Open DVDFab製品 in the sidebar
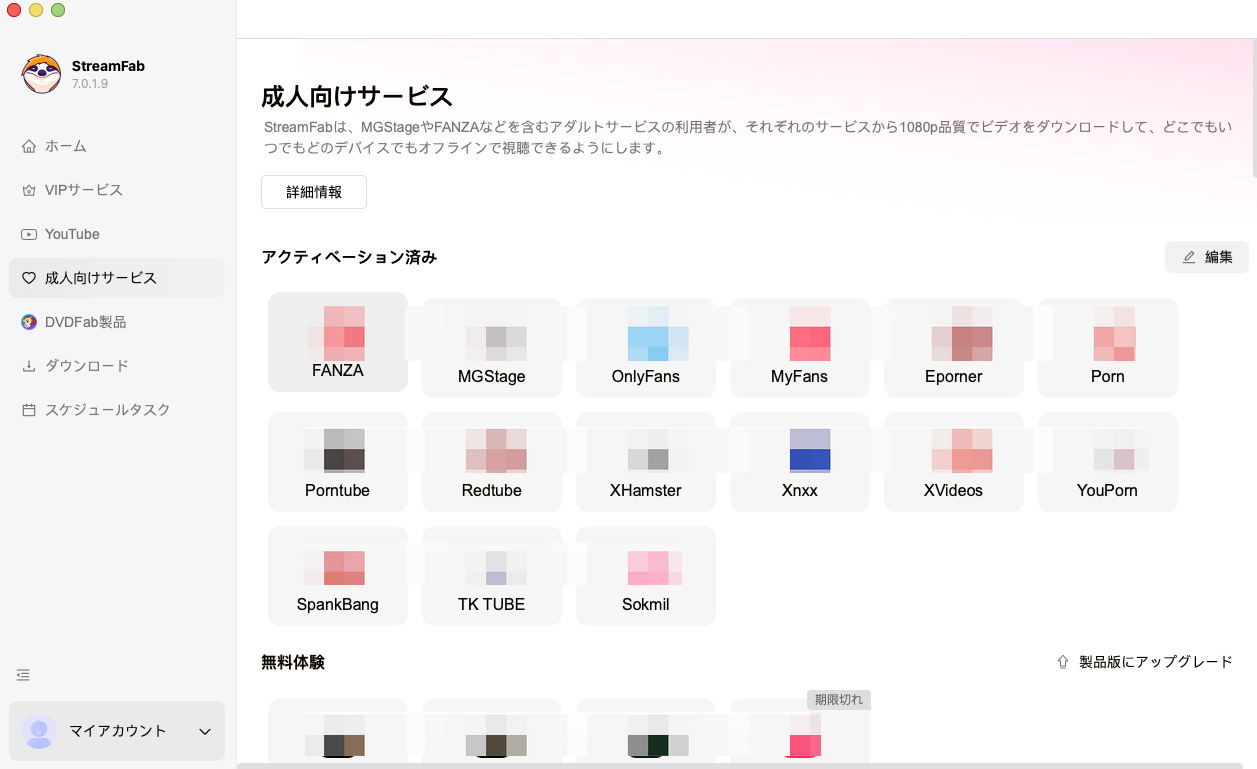1257x769 pixels. click(117, 322)
